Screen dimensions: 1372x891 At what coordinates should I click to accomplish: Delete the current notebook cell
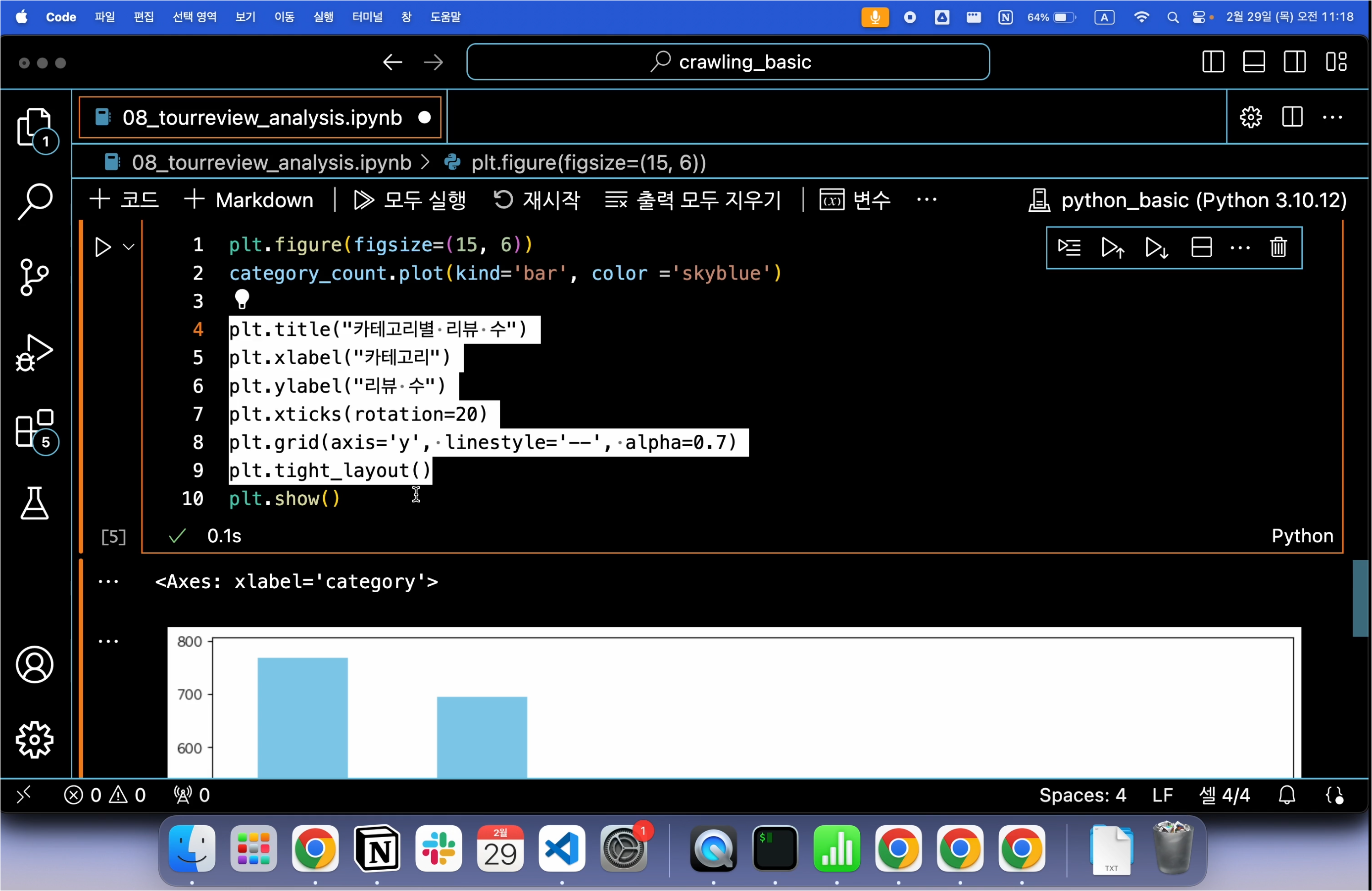pyautogui.click(x=1278, y=248)
